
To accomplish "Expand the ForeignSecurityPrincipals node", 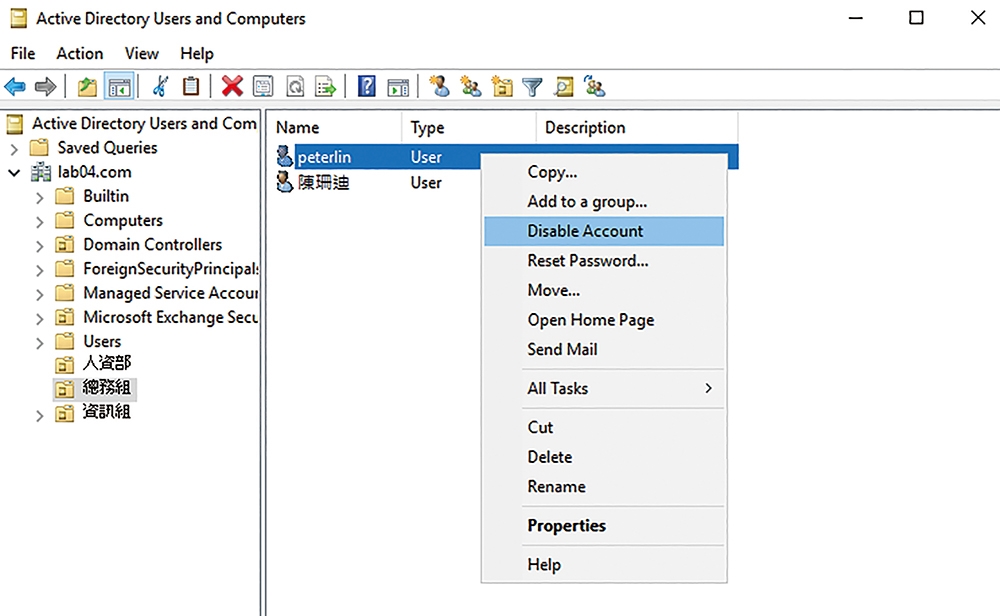I will [40, 270].
